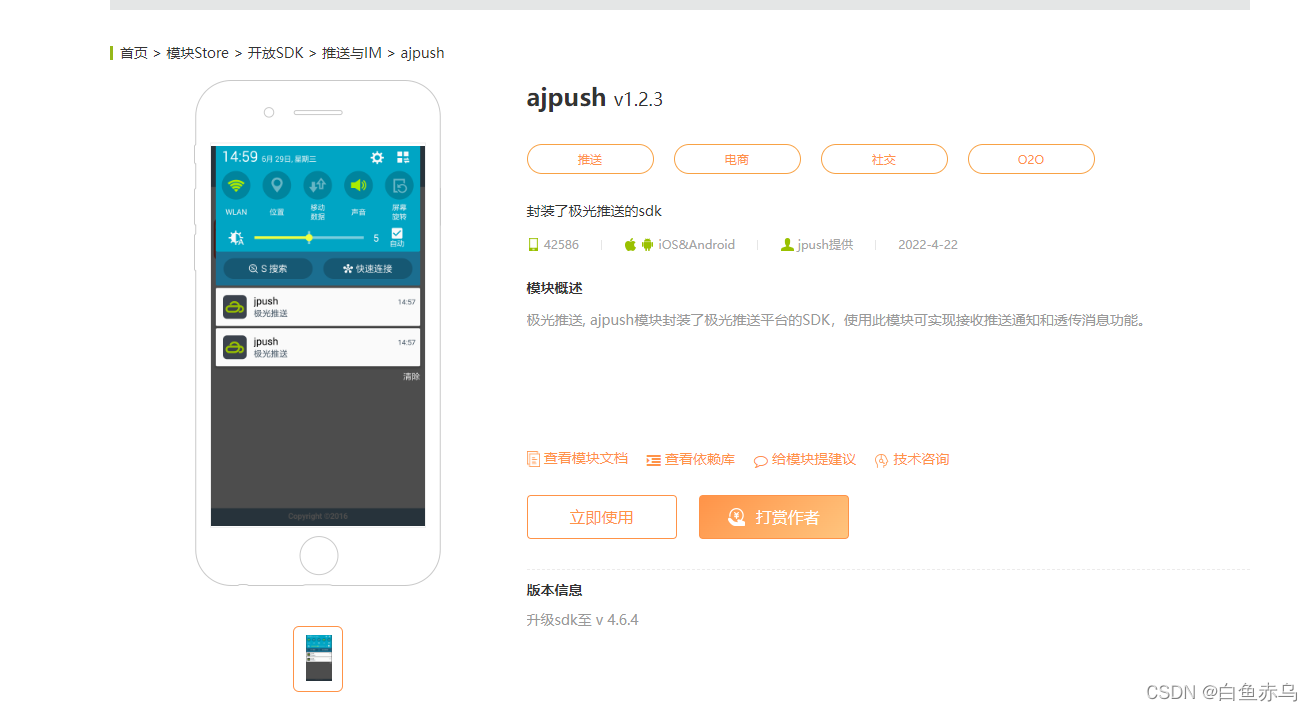Open 查看模块文档 documentation link
Image resolution: width=1313 pixels, height=711 pixels.
click(x=586, y=459)
